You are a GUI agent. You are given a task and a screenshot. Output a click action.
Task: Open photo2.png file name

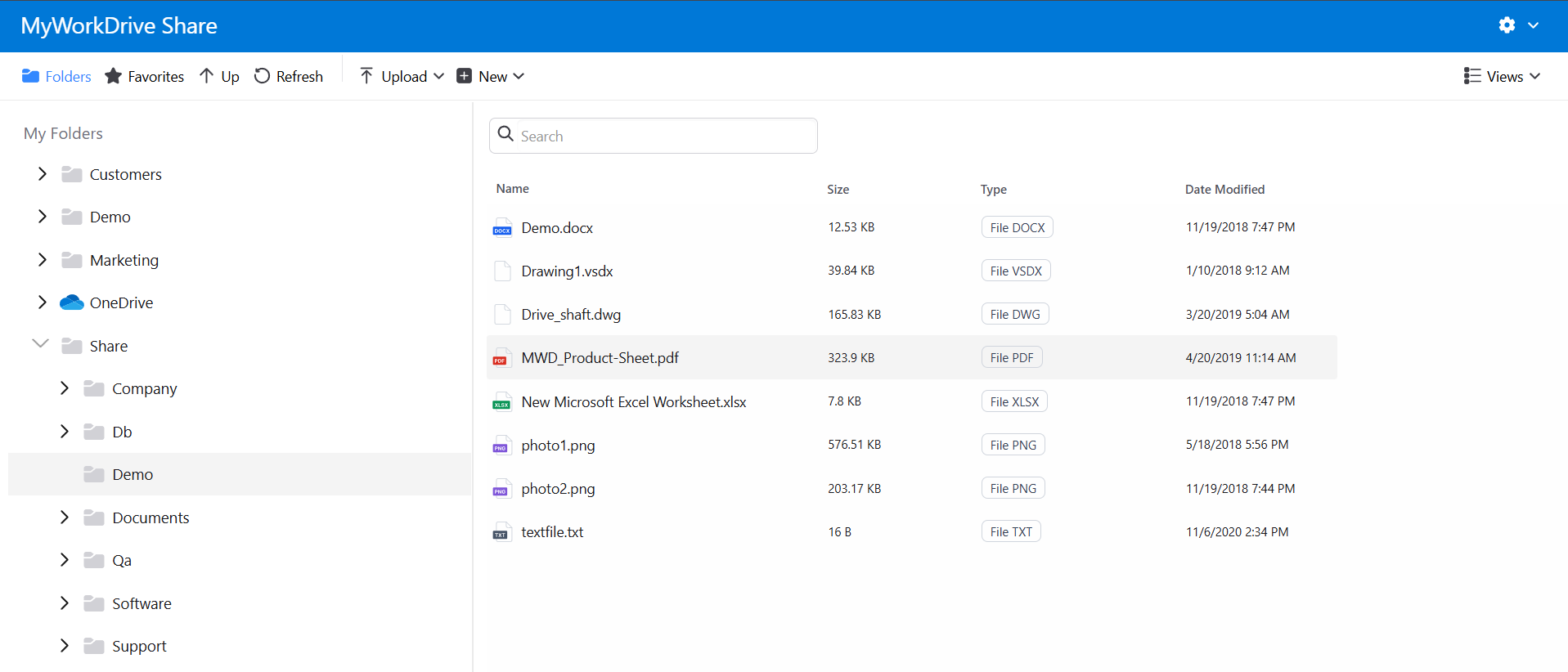(x=558, y=488)
